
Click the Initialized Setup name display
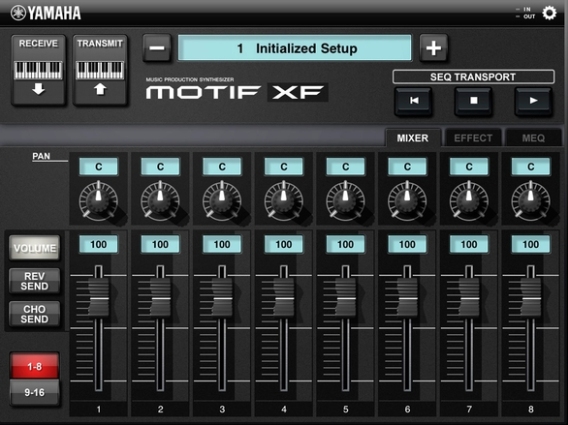pyautogui.click(x=295, y=48)
